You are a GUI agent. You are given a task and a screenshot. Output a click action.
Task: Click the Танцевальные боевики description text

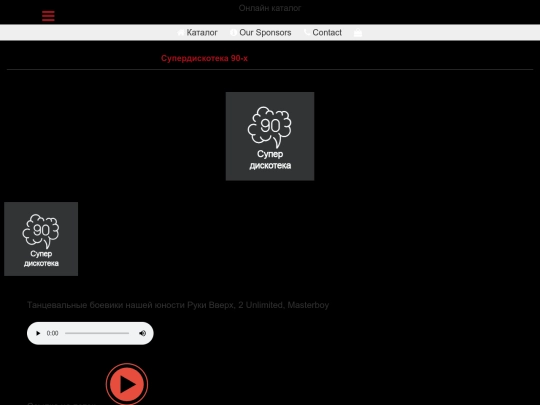click(178, 305)
